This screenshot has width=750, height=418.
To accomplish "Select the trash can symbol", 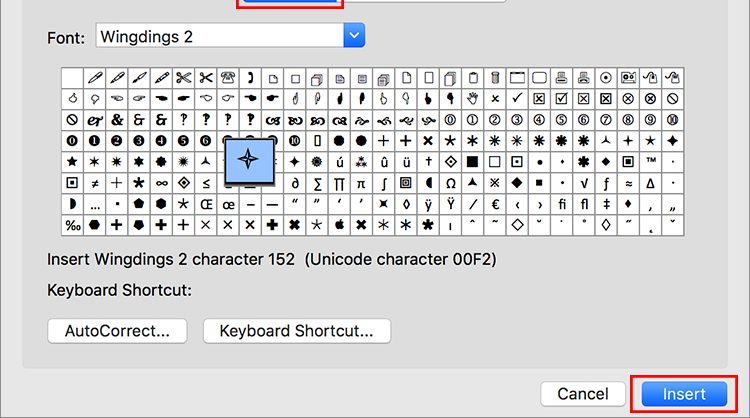I will [495, 77].
